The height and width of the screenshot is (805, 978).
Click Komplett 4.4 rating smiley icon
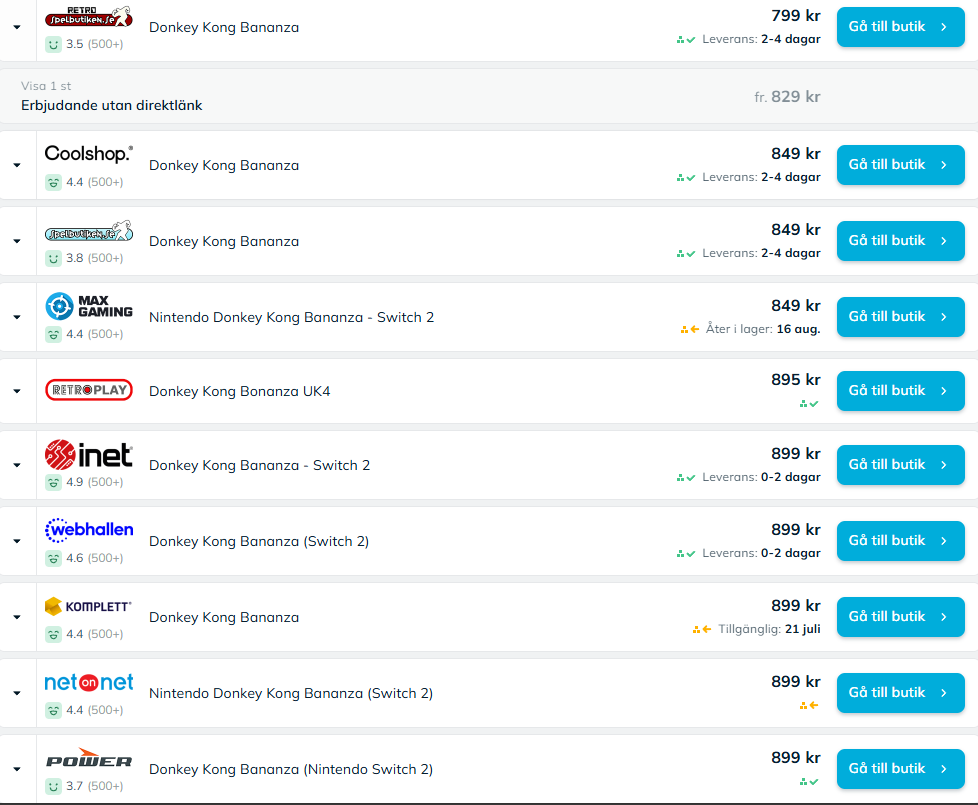(x=54, y=635)
